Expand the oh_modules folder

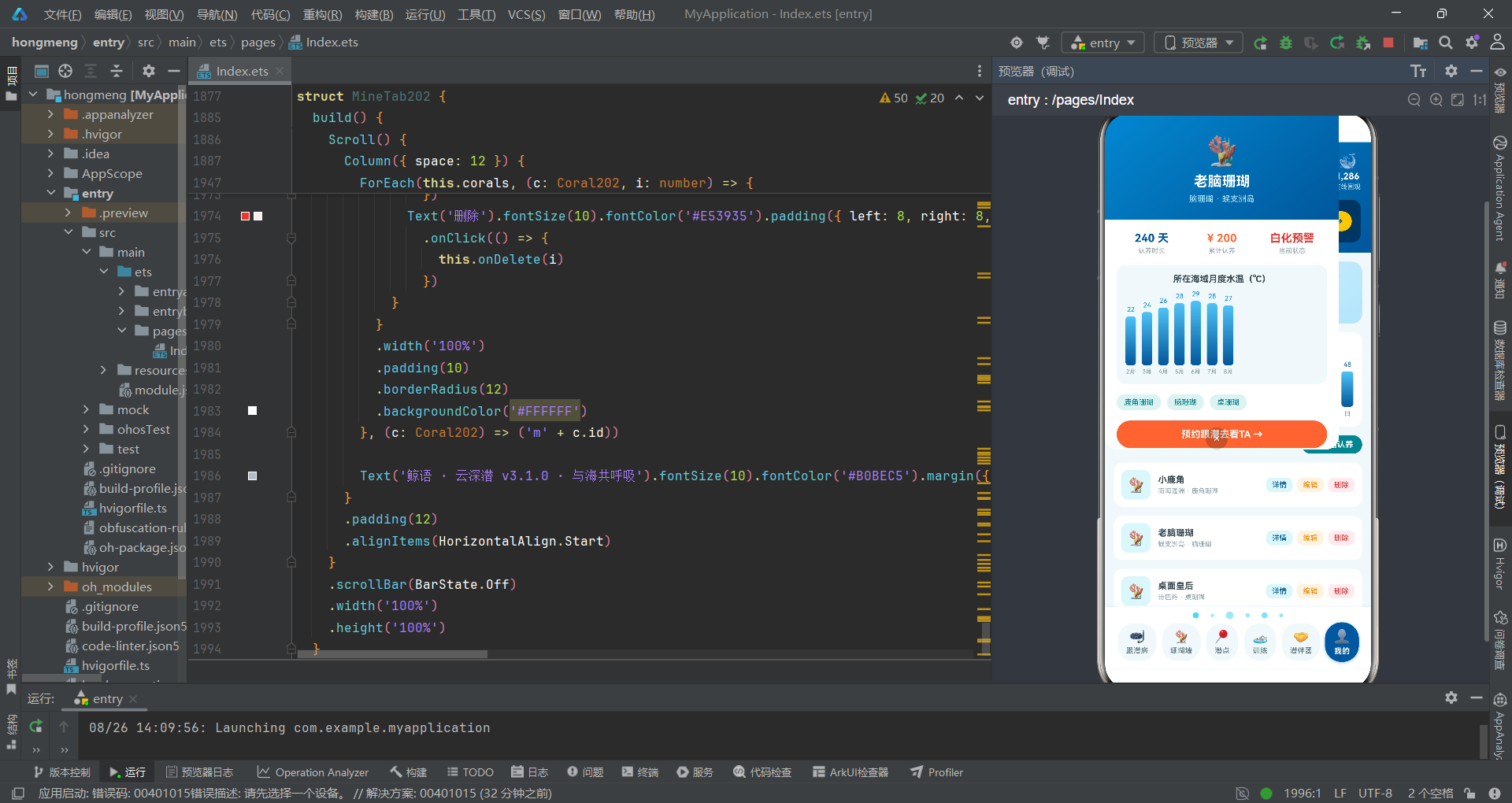[51, 587]
